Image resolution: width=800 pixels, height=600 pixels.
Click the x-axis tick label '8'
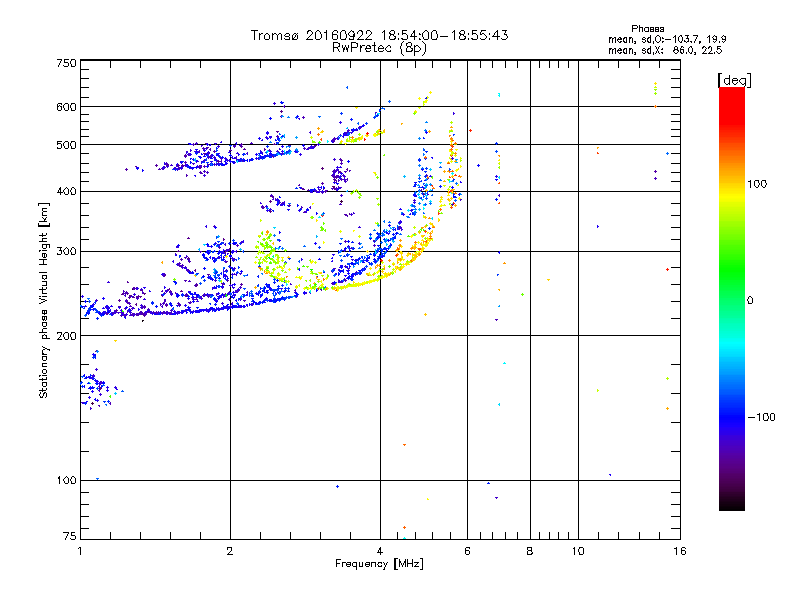tap(530, 551)
